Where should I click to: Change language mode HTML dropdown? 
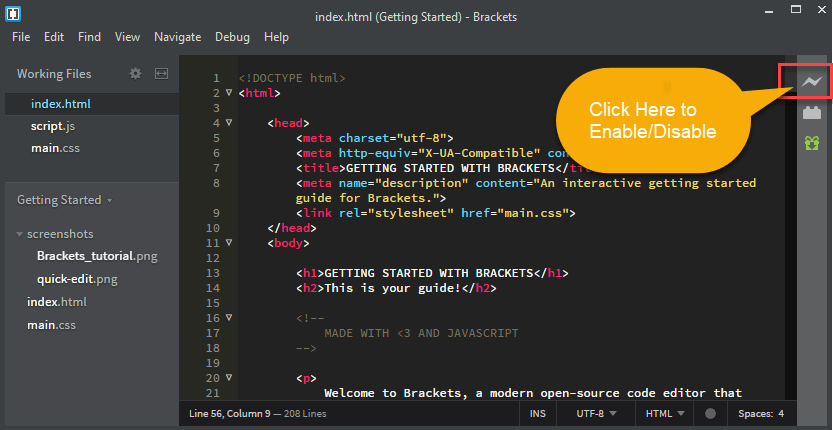(665, 414)
